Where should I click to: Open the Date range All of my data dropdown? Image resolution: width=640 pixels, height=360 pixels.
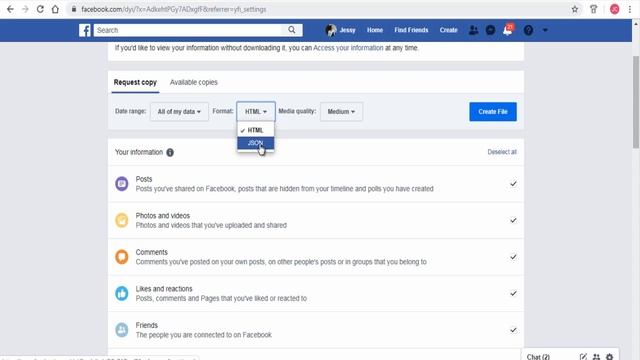[179, 111]
